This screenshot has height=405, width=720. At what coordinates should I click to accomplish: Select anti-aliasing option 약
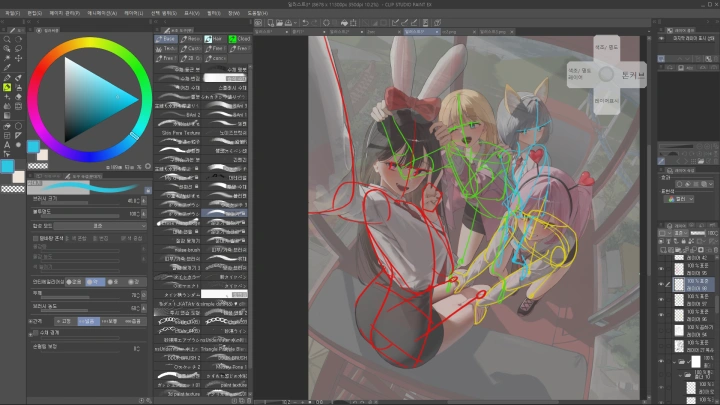tap(95, 282)
